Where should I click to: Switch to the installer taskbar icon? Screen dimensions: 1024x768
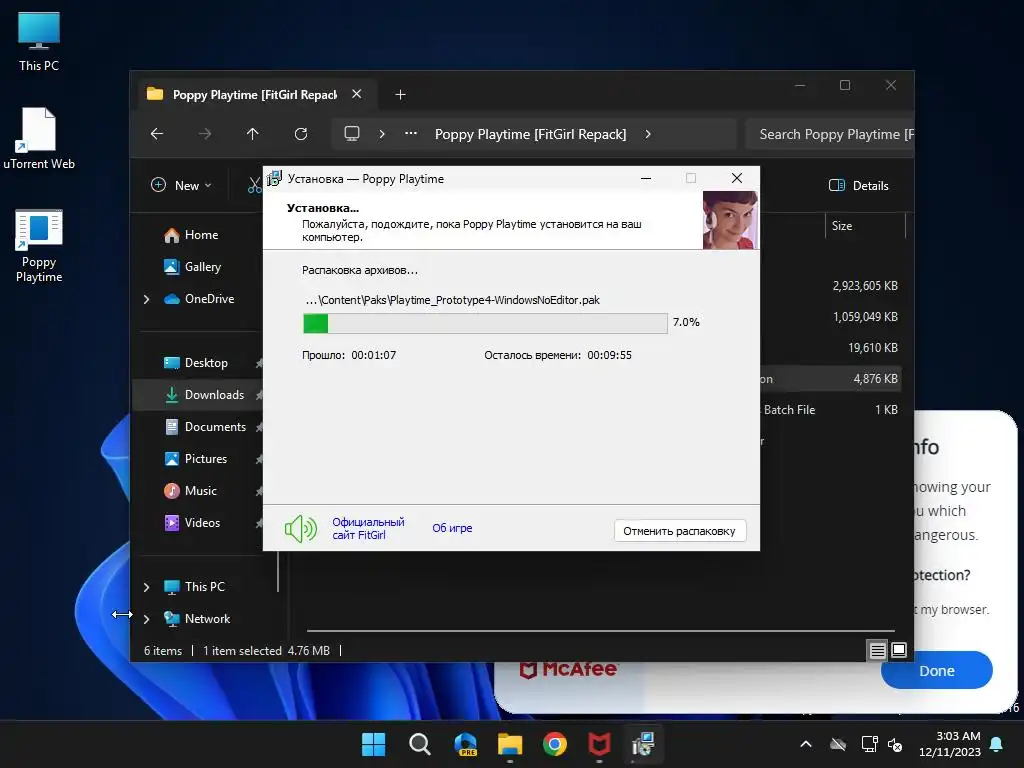pos(643,744)
